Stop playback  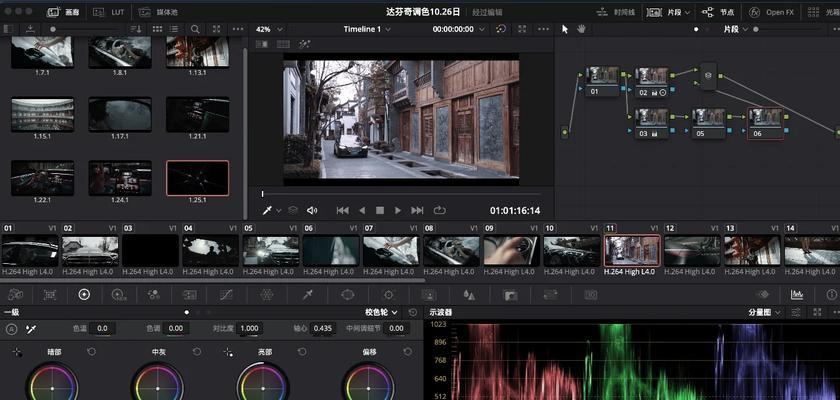tap(380, 210)
